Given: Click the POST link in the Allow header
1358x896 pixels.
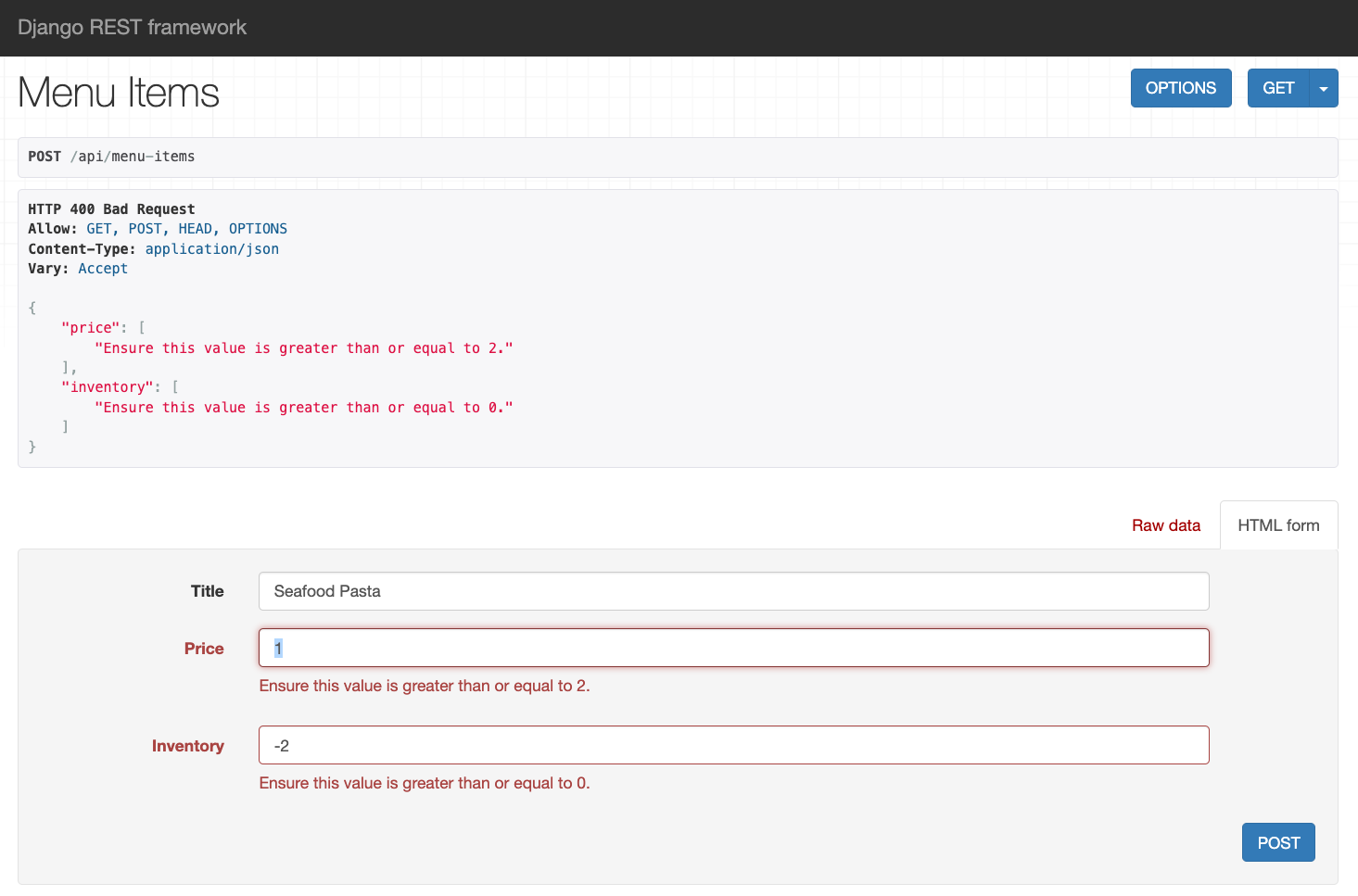Looking at the screenshot, I should [x=145, y=228].
